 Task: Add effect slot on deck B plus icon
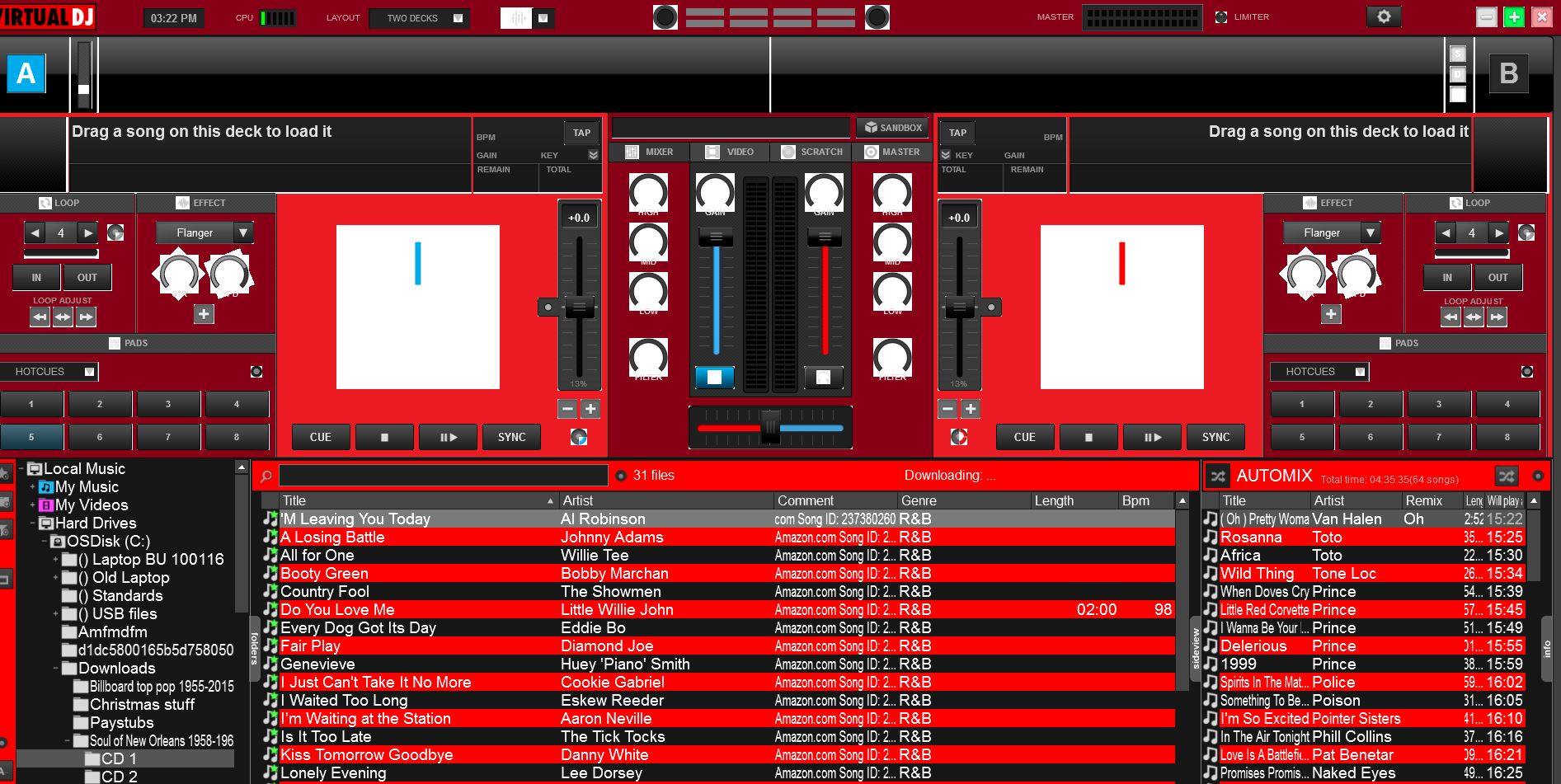1330,314
